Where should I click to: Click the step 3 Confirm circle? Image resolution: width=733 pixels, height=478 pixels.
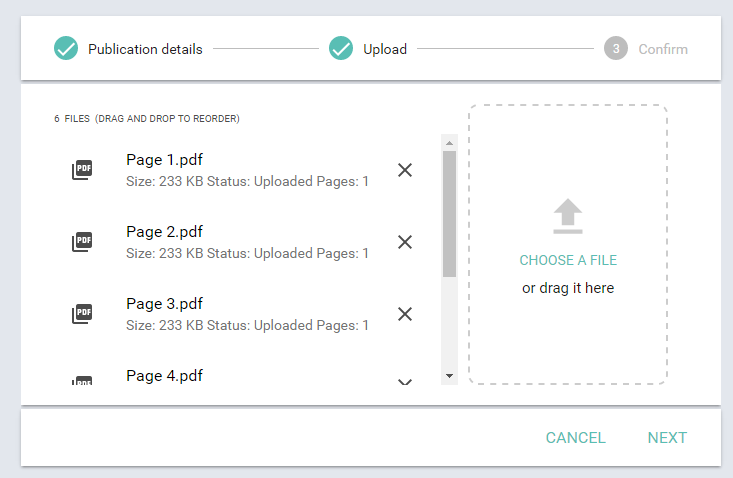(616, 48)
